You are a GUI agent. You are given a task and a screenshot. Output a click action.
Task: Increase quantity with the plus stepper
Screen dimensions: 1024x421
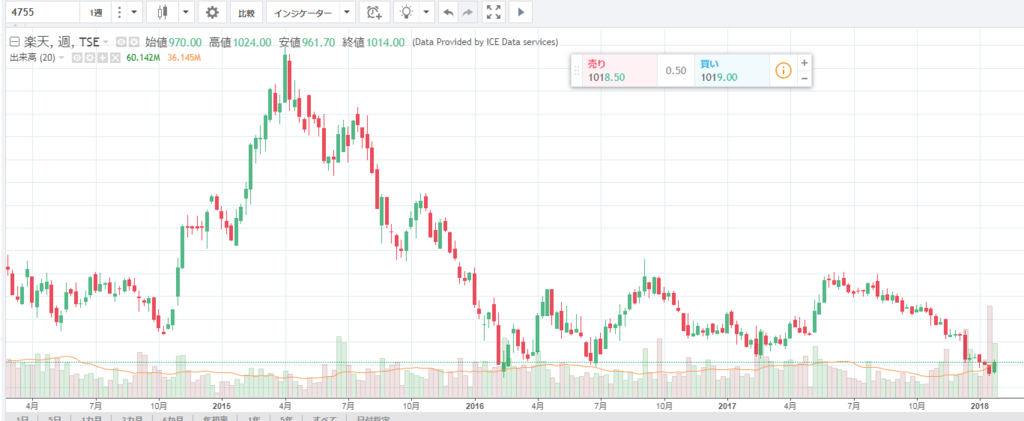pos(804,63)
